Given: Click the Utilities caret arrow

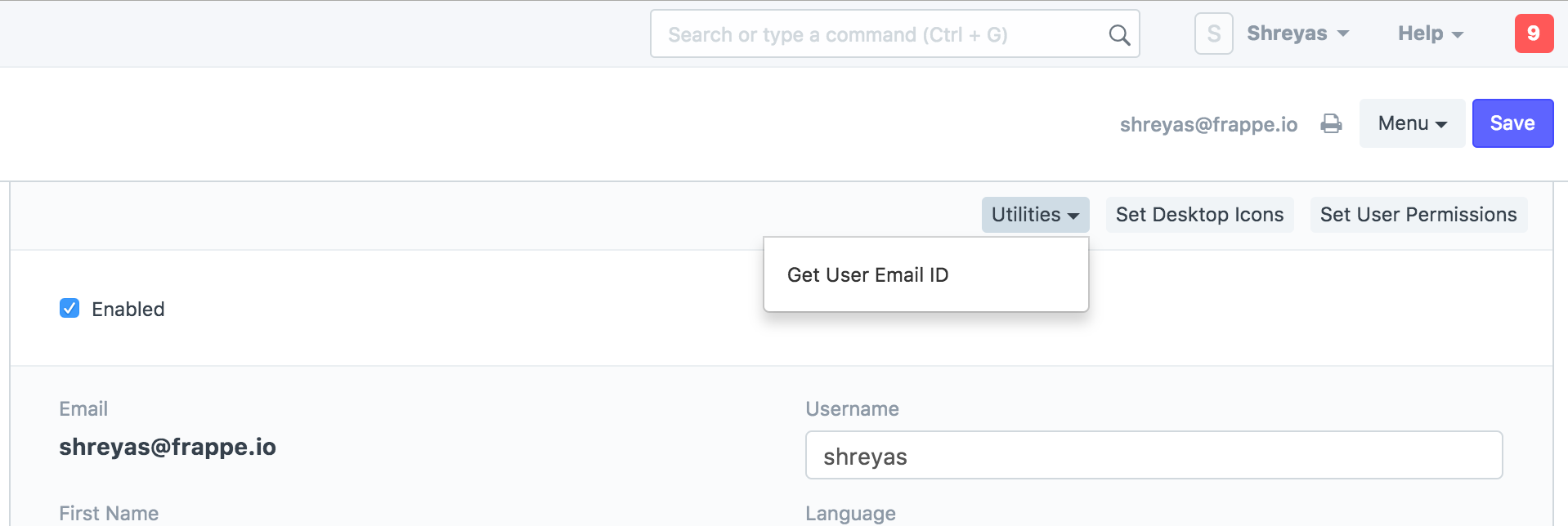Looking at the screenshot, I should 1073,216.
